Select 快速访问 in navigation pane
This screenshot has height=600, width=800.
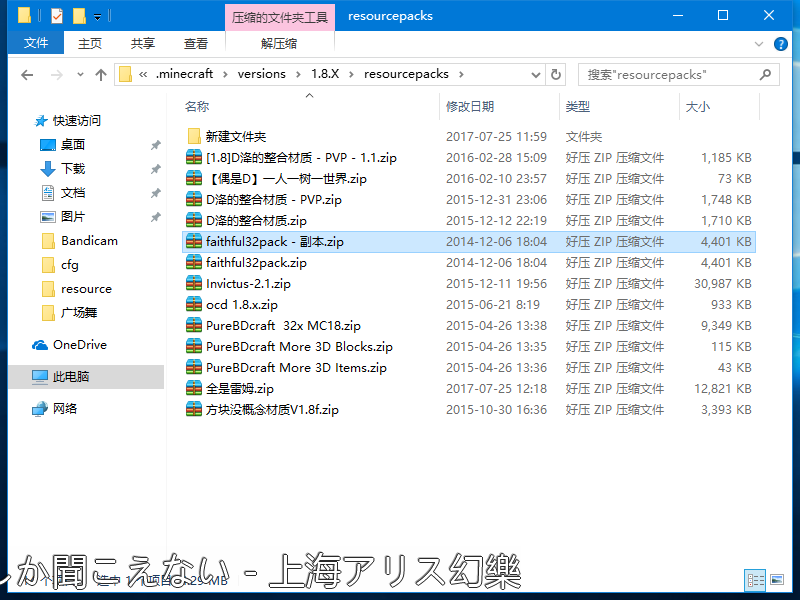coord(77,121)
